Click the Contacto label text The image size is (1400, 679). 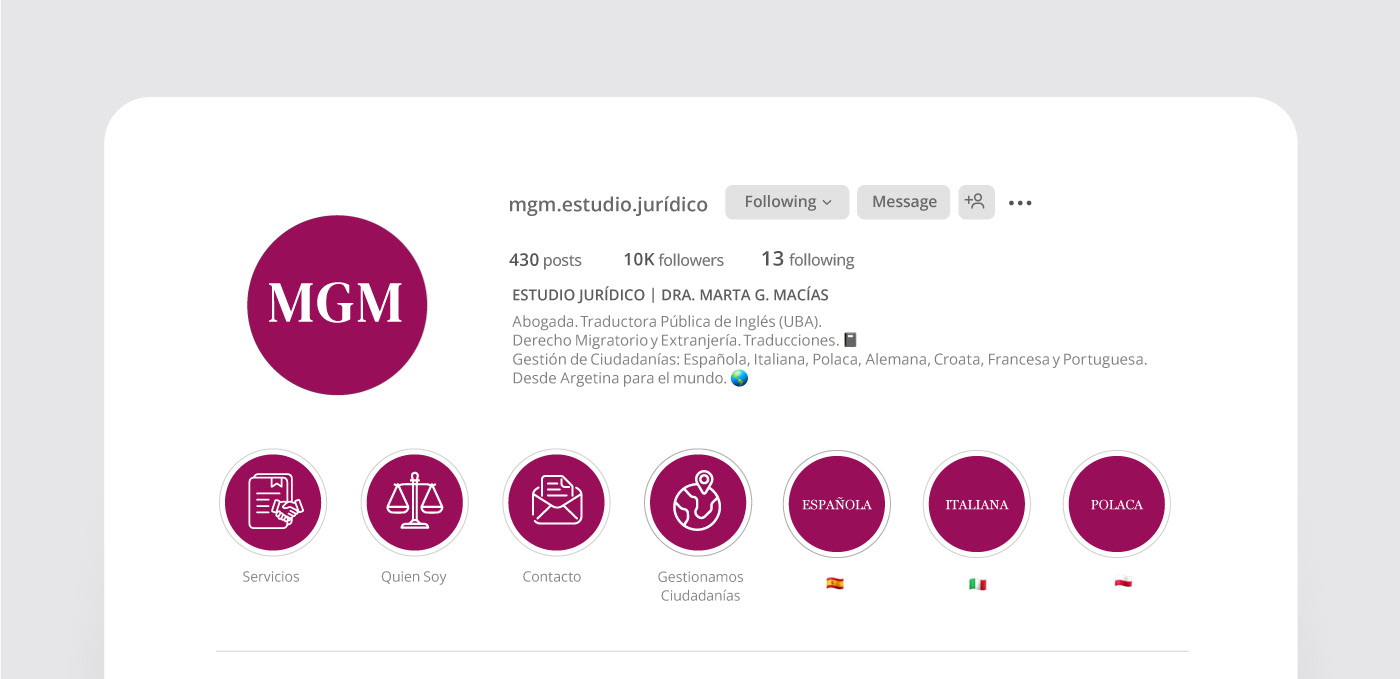[x=552, y=577]
